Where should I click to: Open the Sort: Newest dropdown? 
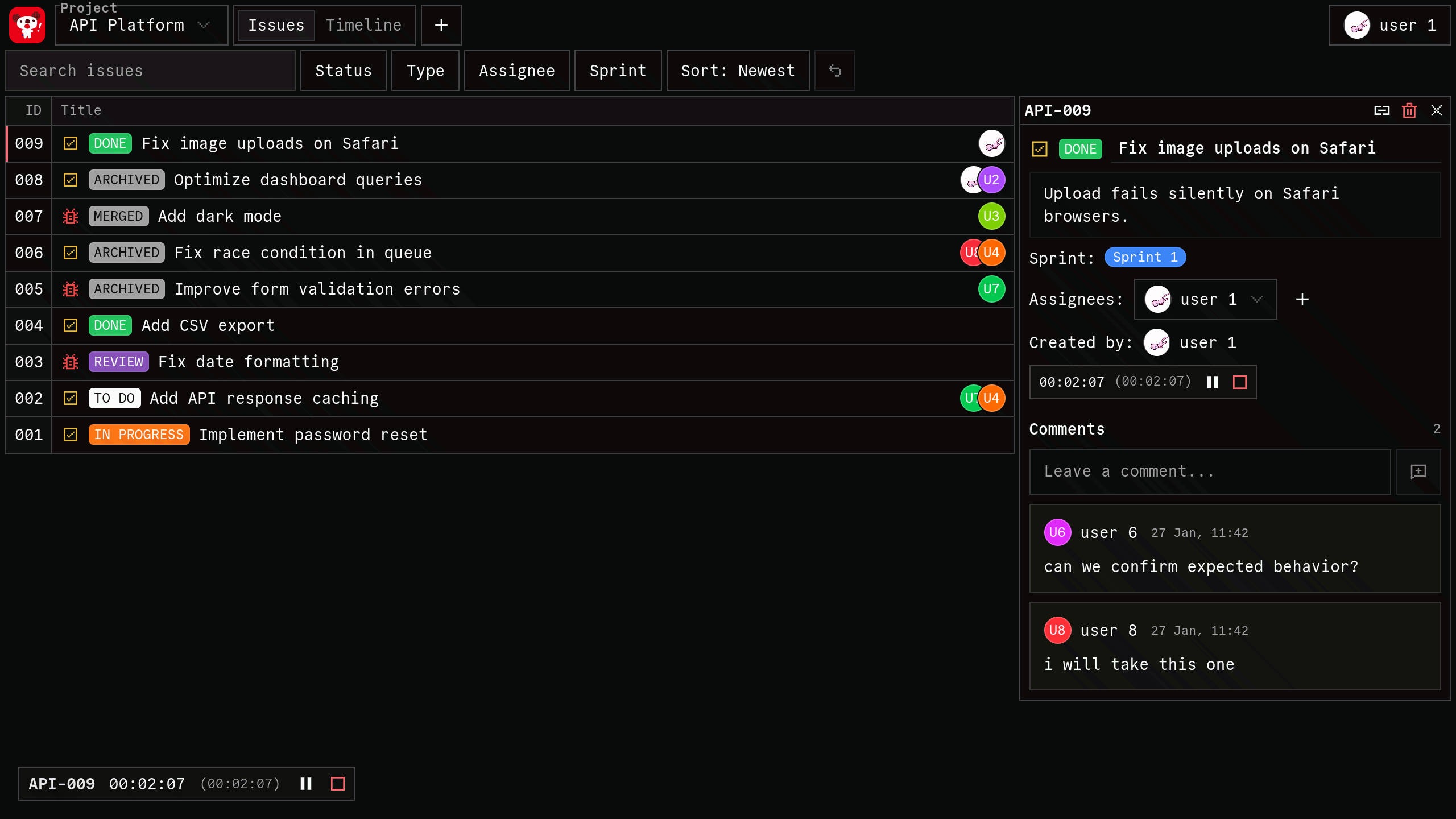(738, 71)
